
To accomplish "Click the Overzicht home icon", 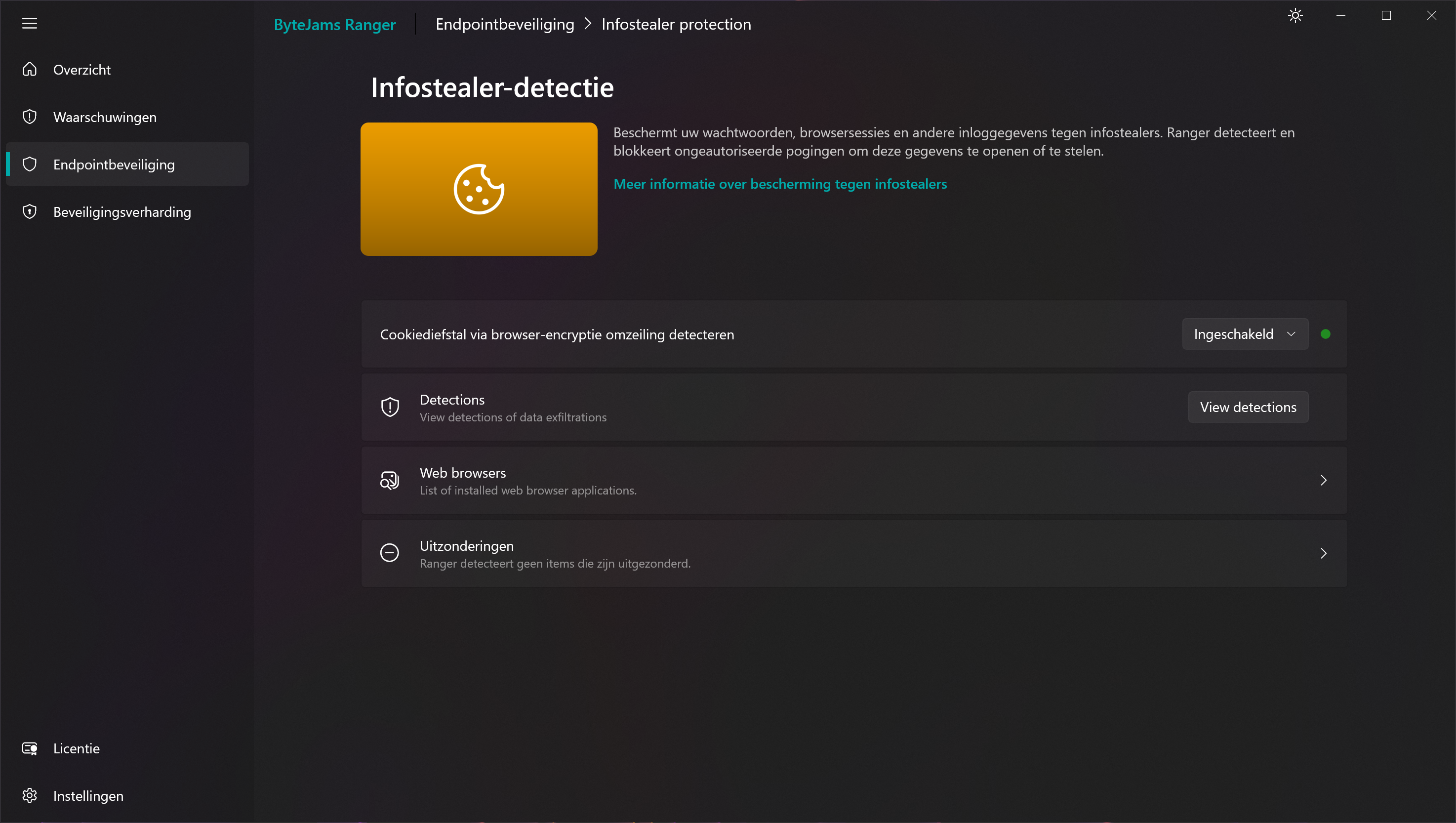I will tap(30, 69).
